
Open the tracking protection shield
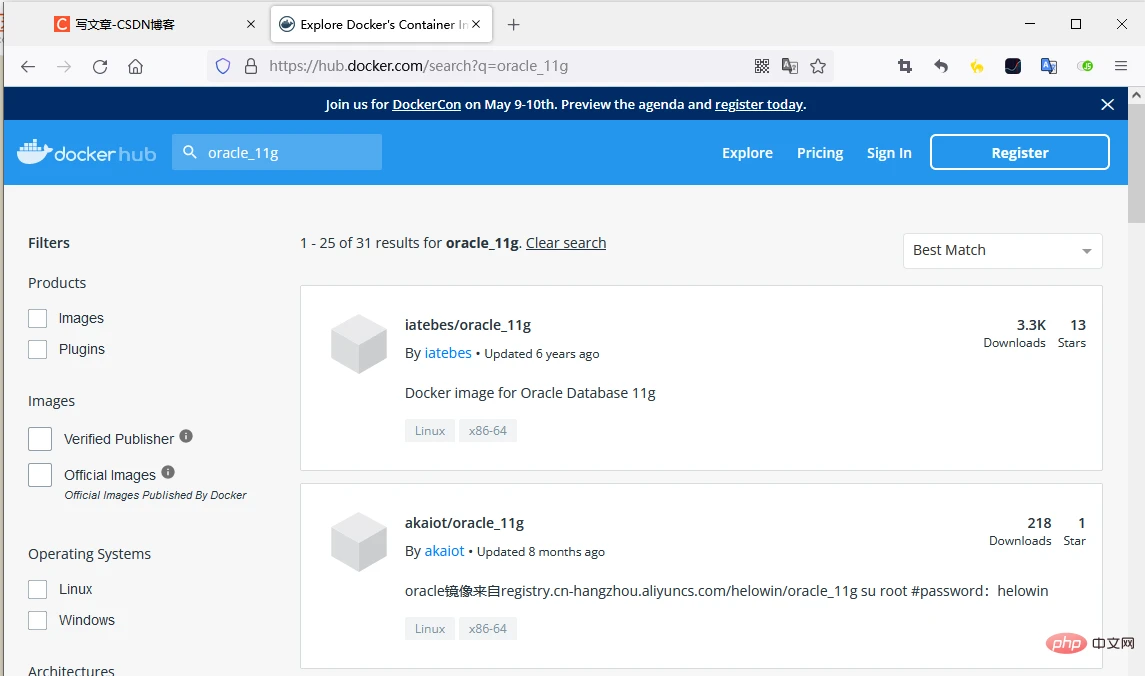(x=223, y=66)
